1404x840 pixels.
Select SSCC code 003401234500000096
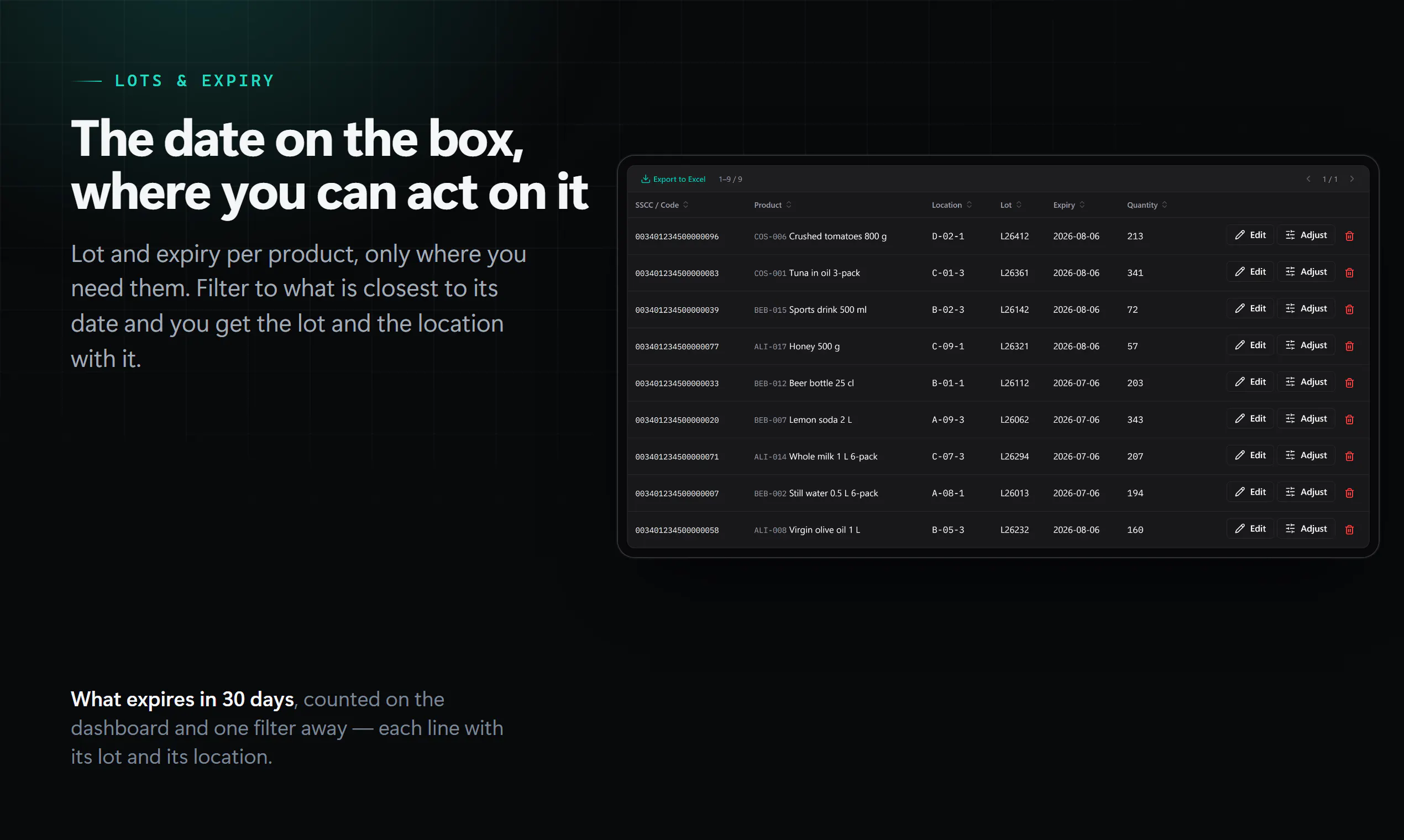(677, 237)
